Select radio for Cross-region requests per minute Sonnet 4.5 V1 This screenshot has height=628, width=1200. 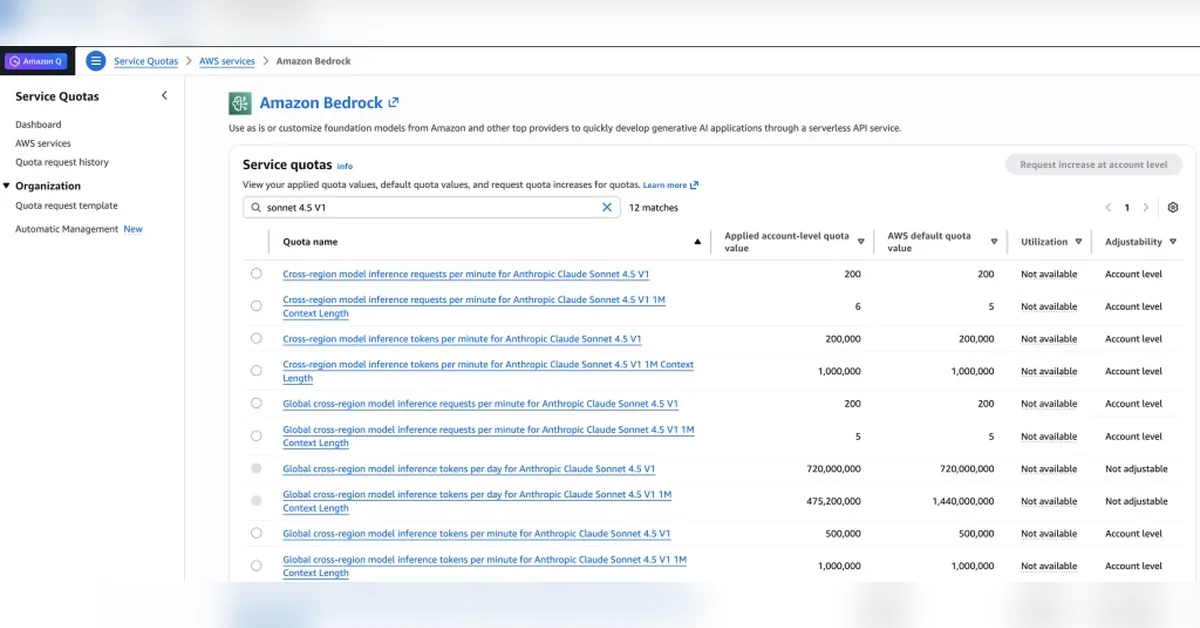pos(256,273)
